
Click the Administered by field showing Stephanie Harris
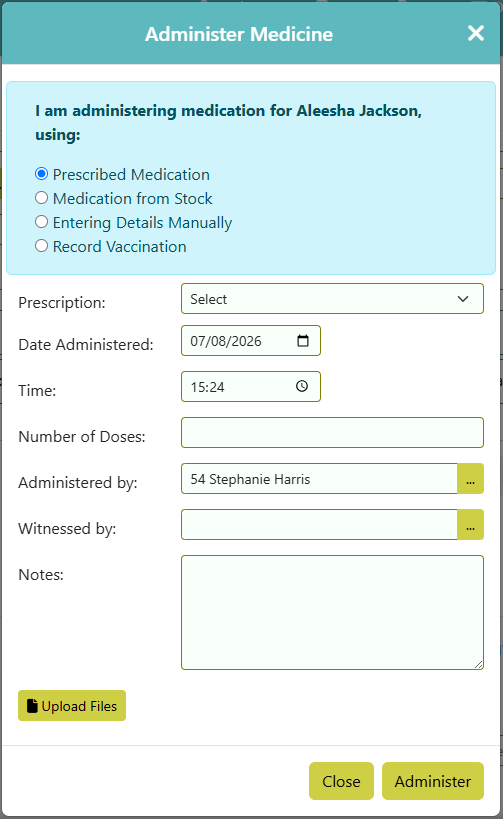tap(319, 478)
